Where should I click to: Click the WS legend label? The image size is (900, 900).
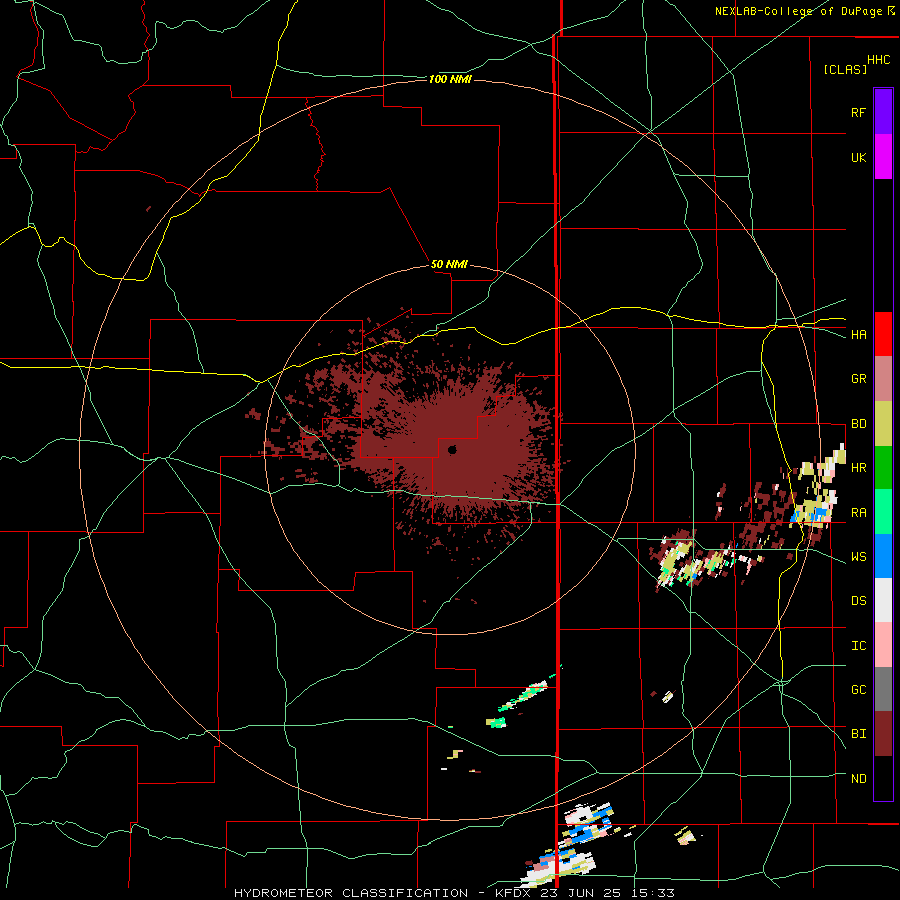tap(858, 557)
